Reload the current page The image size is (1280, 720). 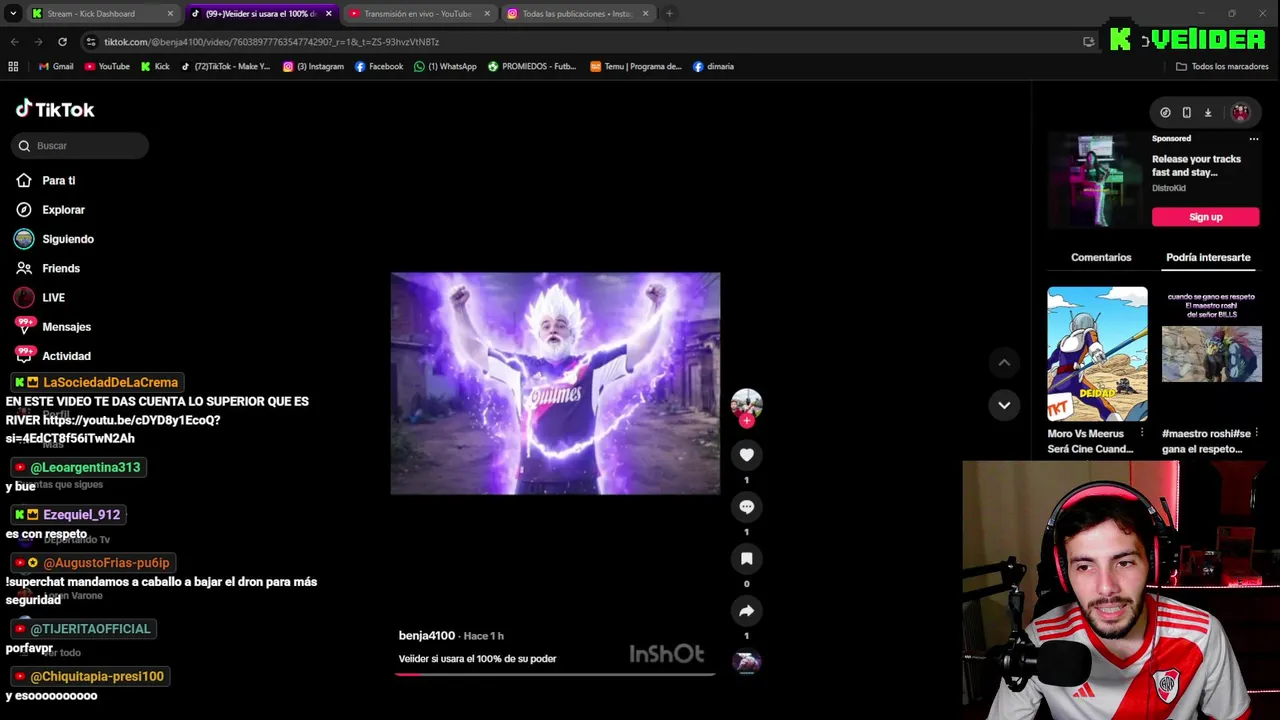click(x=62, y=42)
